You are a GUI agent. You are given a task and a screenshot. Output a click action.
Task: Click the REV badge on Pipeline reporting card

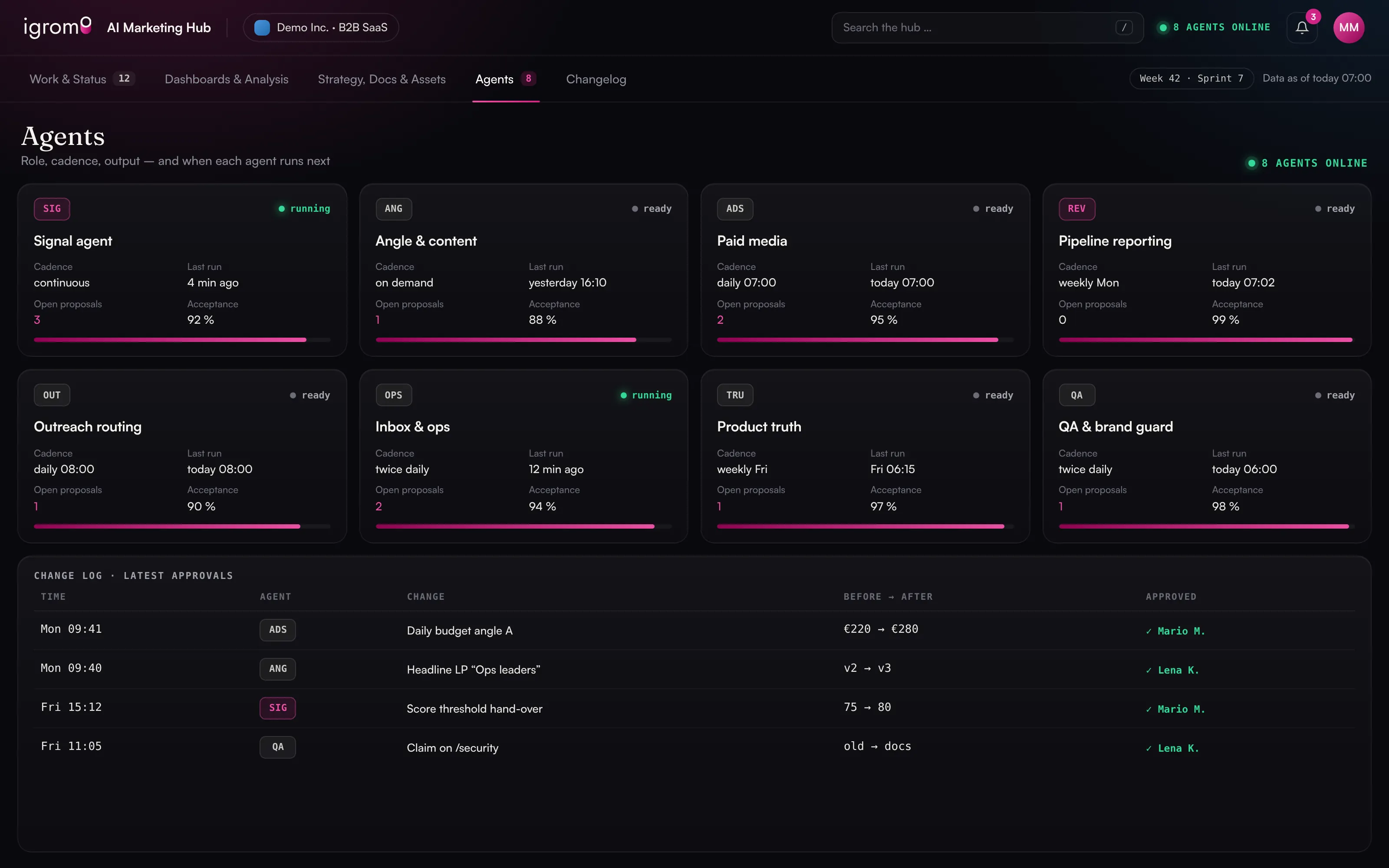point(1076,209)
